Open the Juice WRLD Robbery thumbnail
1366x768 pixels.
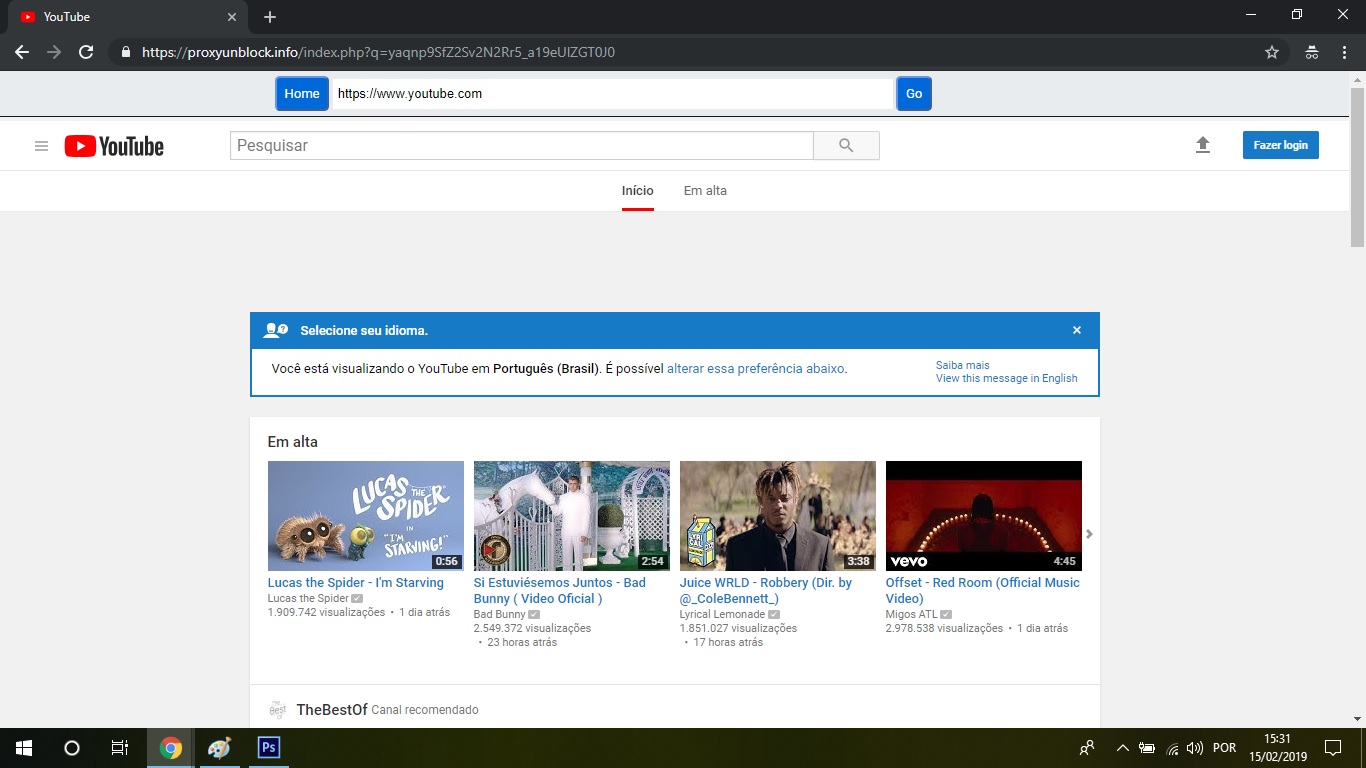pyautogui.click(x=778, y=516)
